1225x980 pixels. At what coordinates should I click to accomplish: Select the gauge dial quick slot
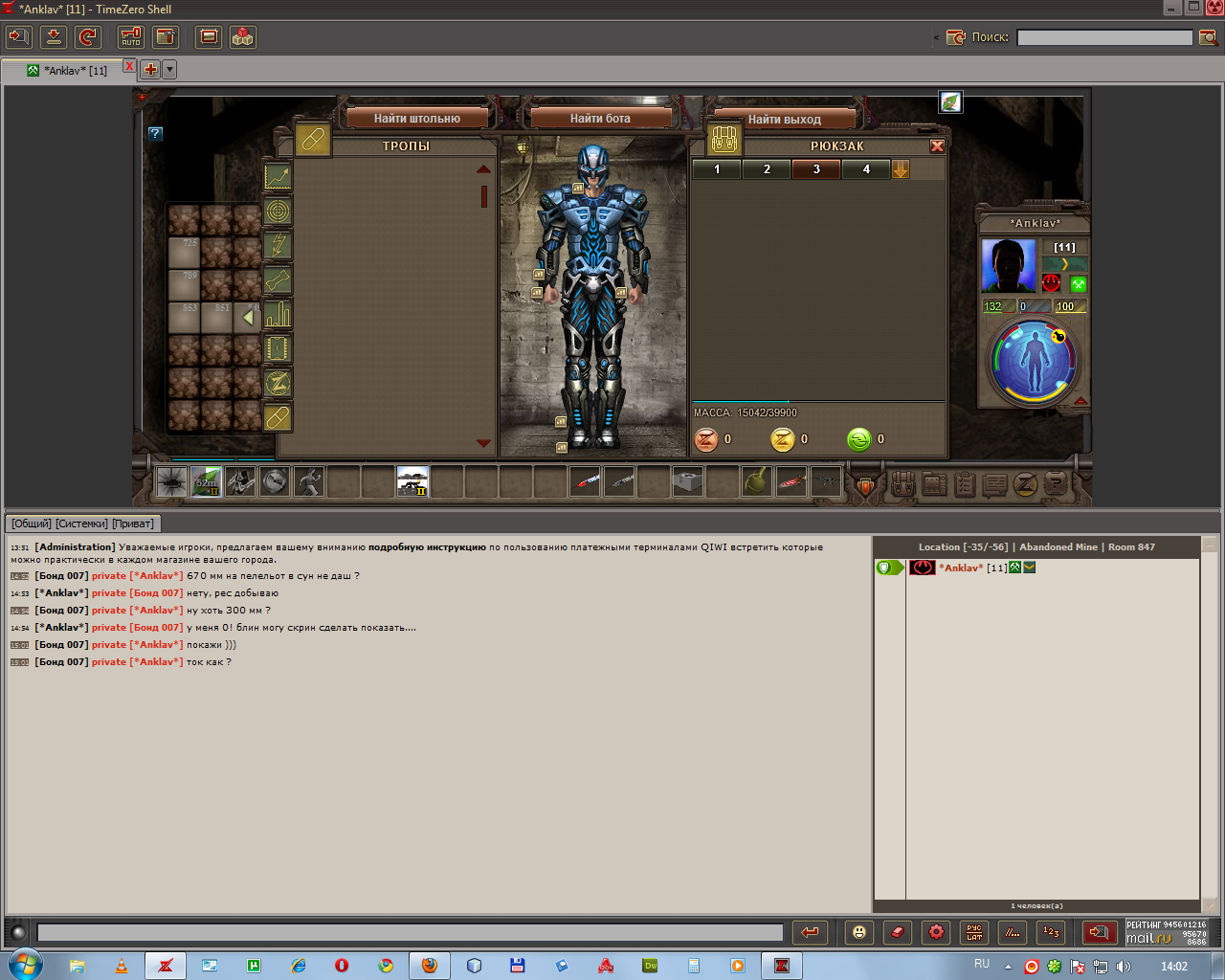275,481
